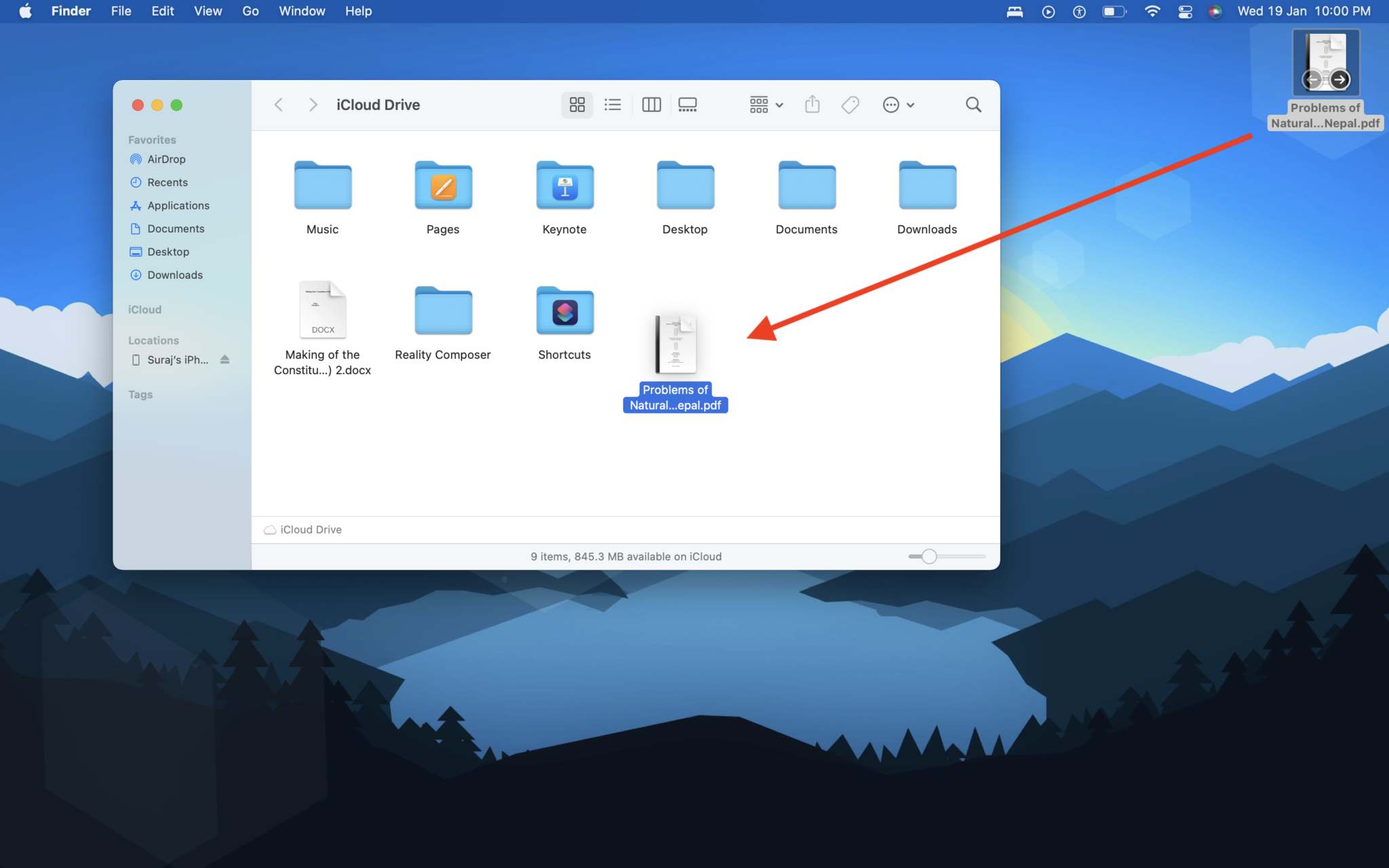Eject Suraj's iPhone from Locations
1389x868 pixels.
(224, 359)
